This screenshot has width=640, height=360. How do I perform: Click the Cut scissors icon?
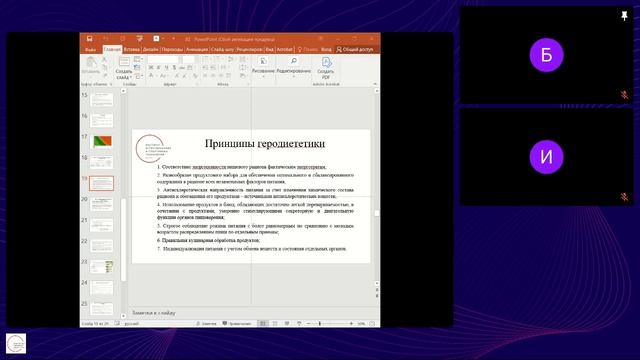pos(104,59)
